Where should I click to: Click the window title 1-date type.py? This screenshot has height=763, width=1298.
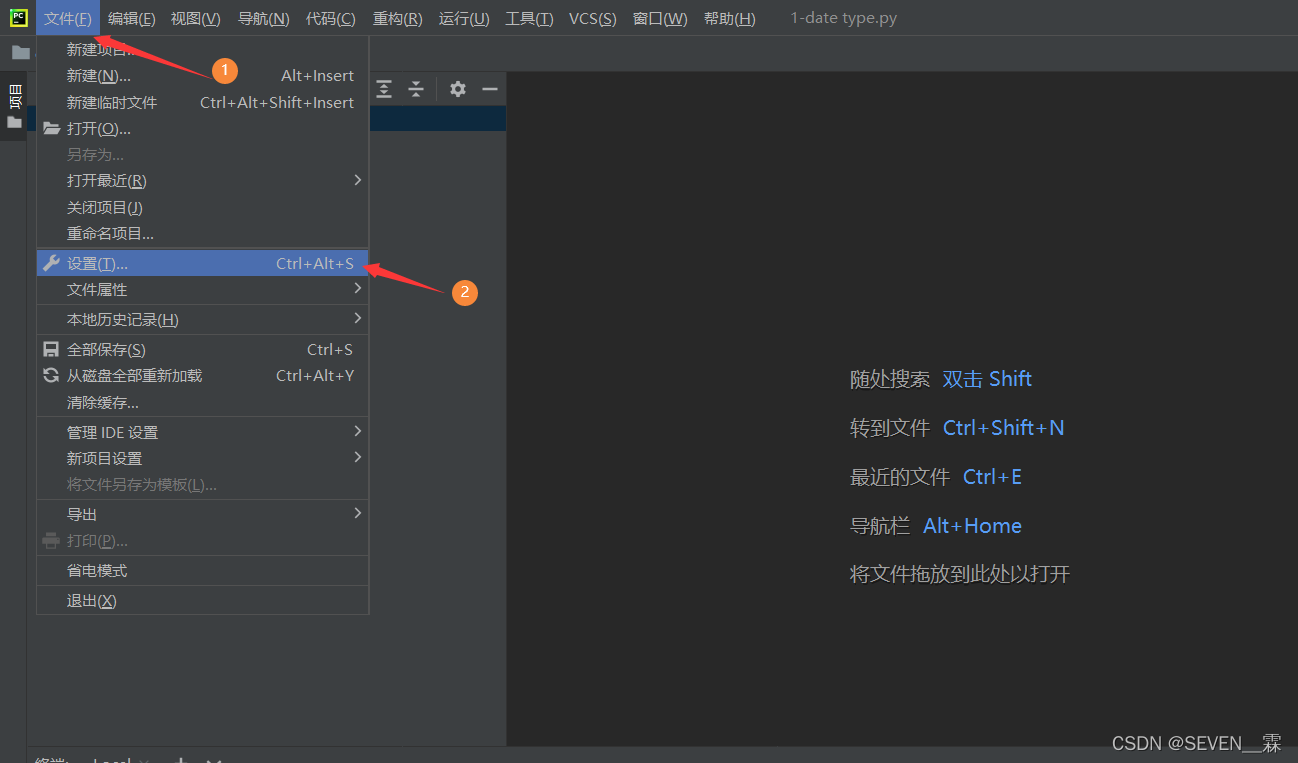pos(843,18)
